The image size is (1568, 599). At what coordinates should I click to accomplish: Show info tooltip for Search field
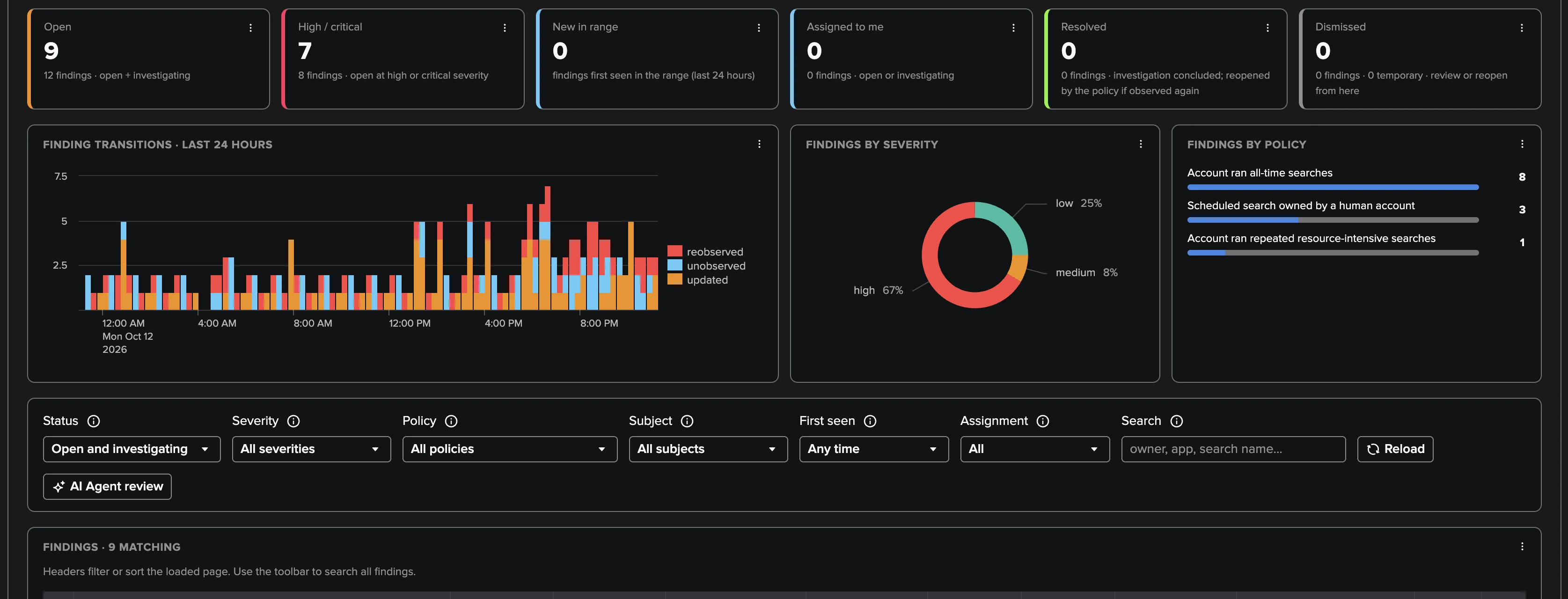pyautogui.click(x=1177, y=421)
